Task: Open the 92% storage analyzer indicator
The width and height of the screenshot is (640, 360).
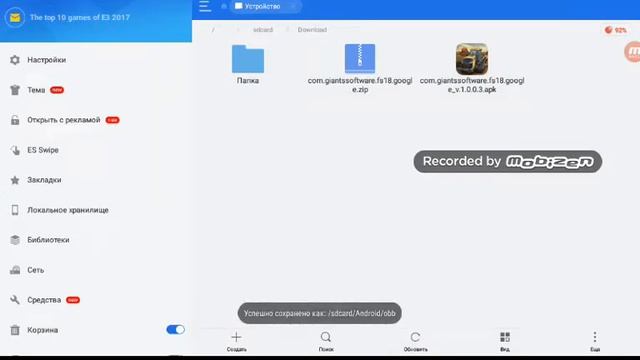Action: 616,30
